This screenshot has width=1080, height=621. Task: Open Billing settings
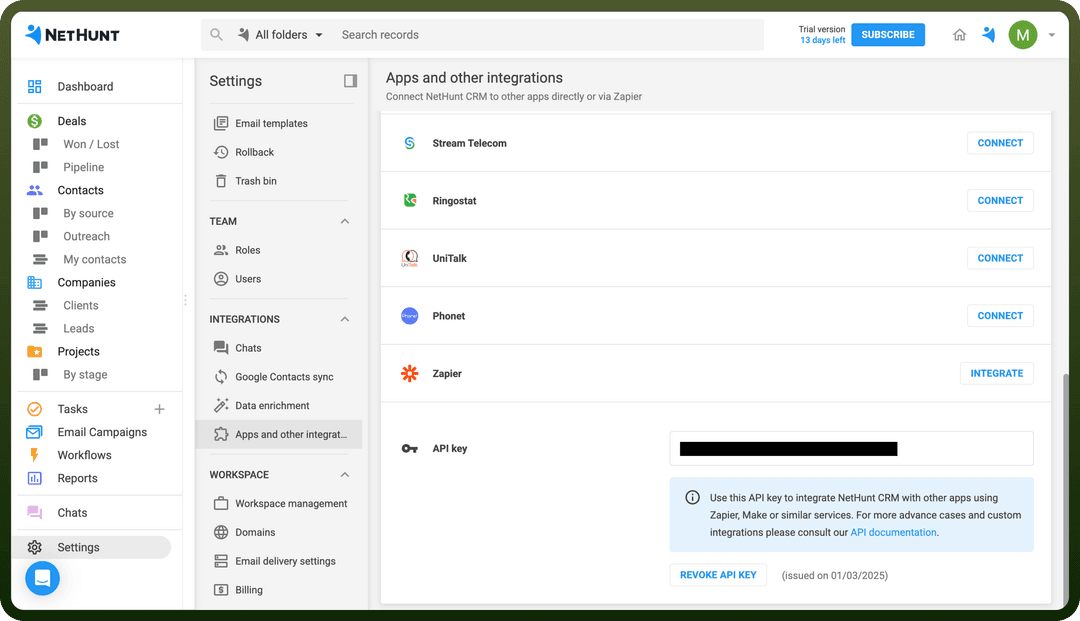coord(249,591)
